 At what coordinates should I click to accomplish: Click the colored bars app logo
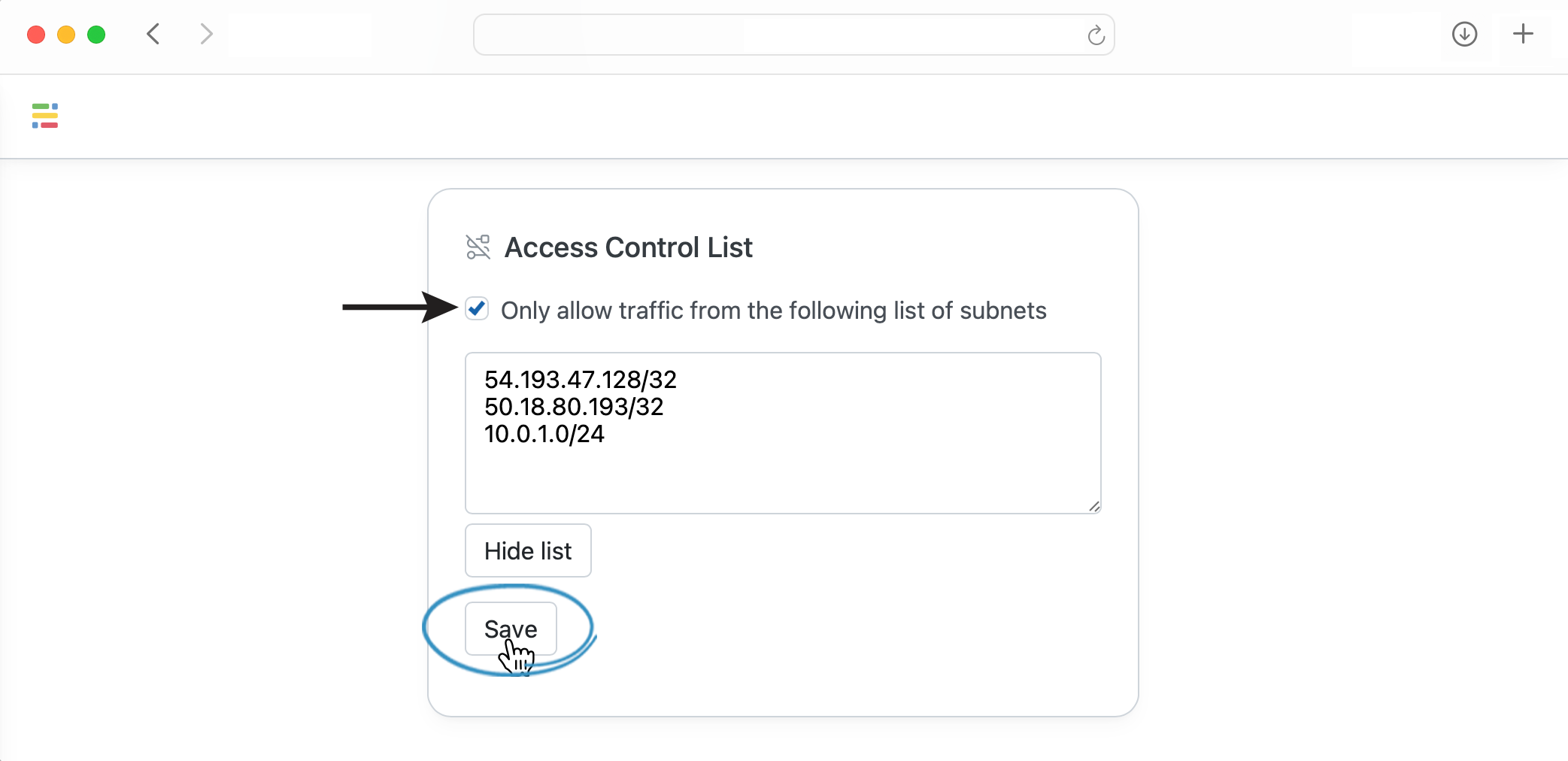pos(45,116)
